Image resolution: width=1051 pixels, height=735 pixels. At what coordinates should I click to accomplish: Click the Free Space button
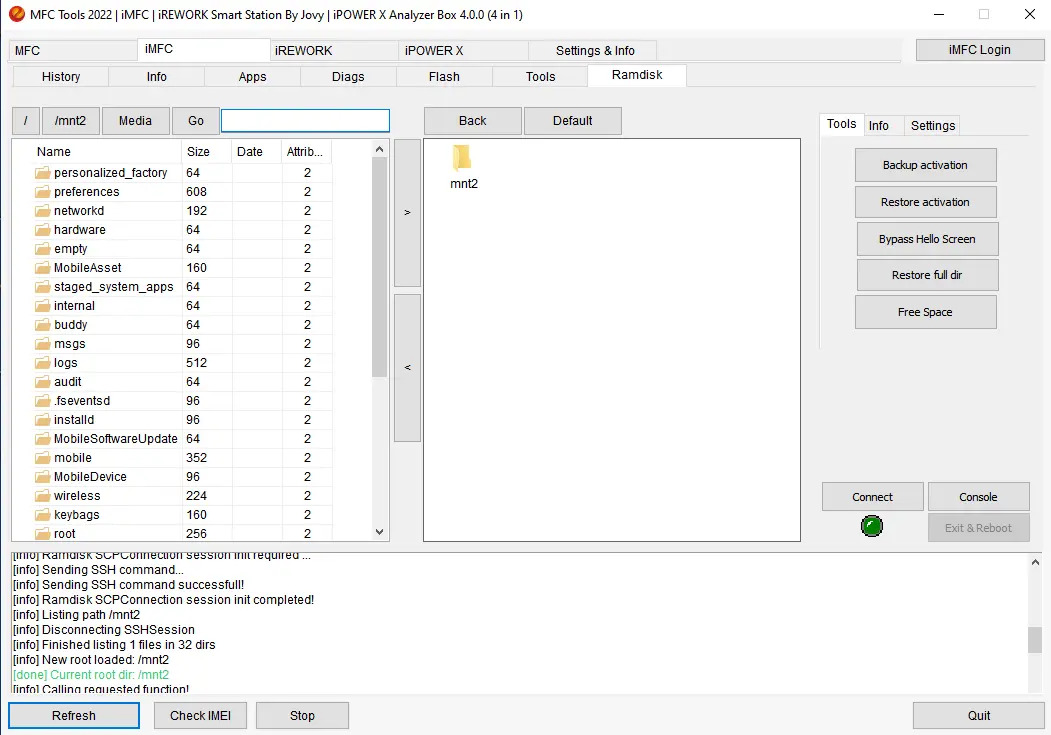point(925,312)
